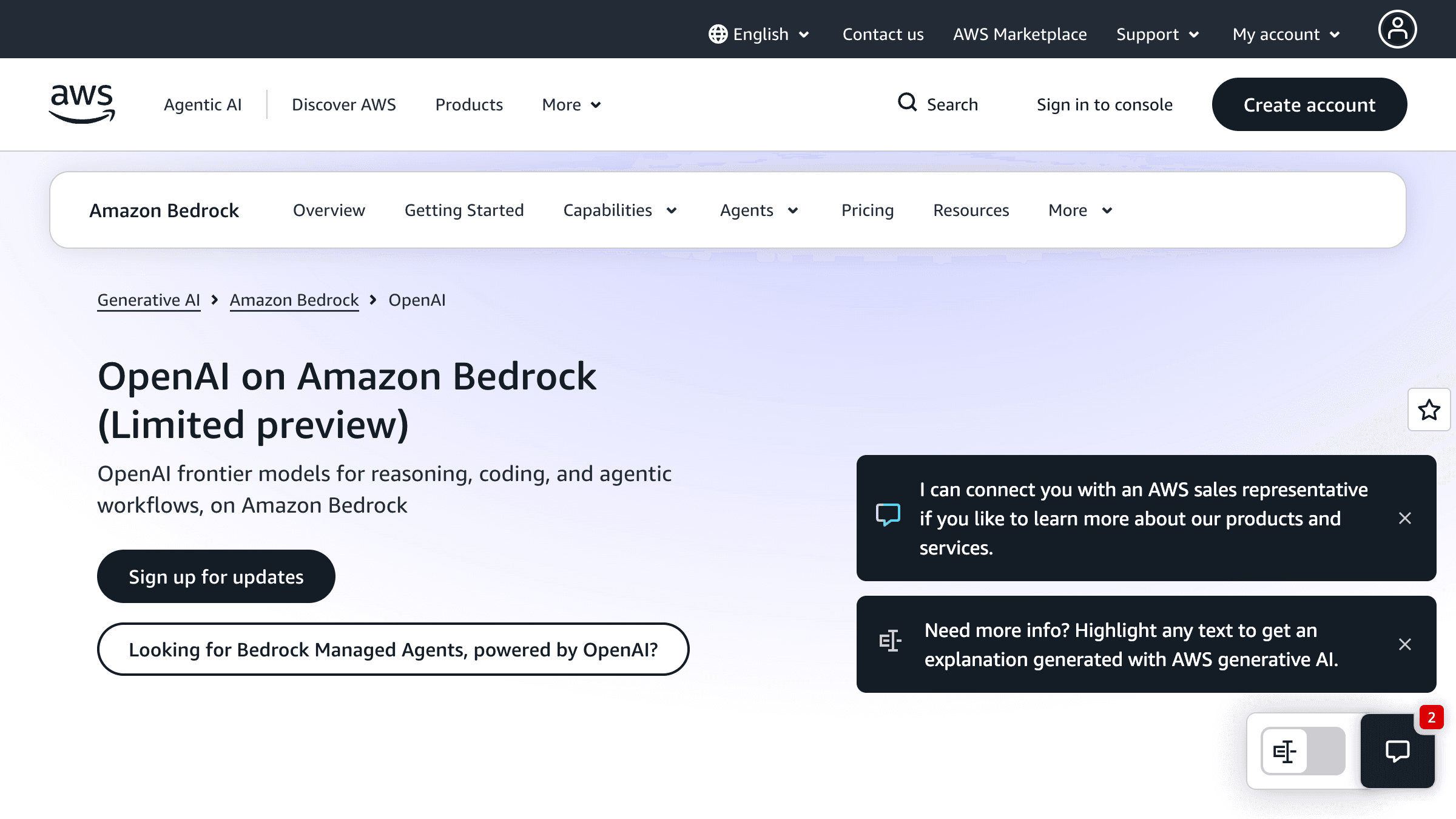Go to the Overview tab
Image resolution: width=1456 pixels, height=819 pixels.
[329, 210]
